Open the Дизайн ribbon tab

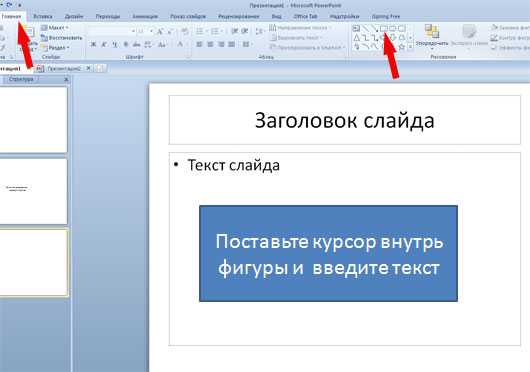pos(74,16)
